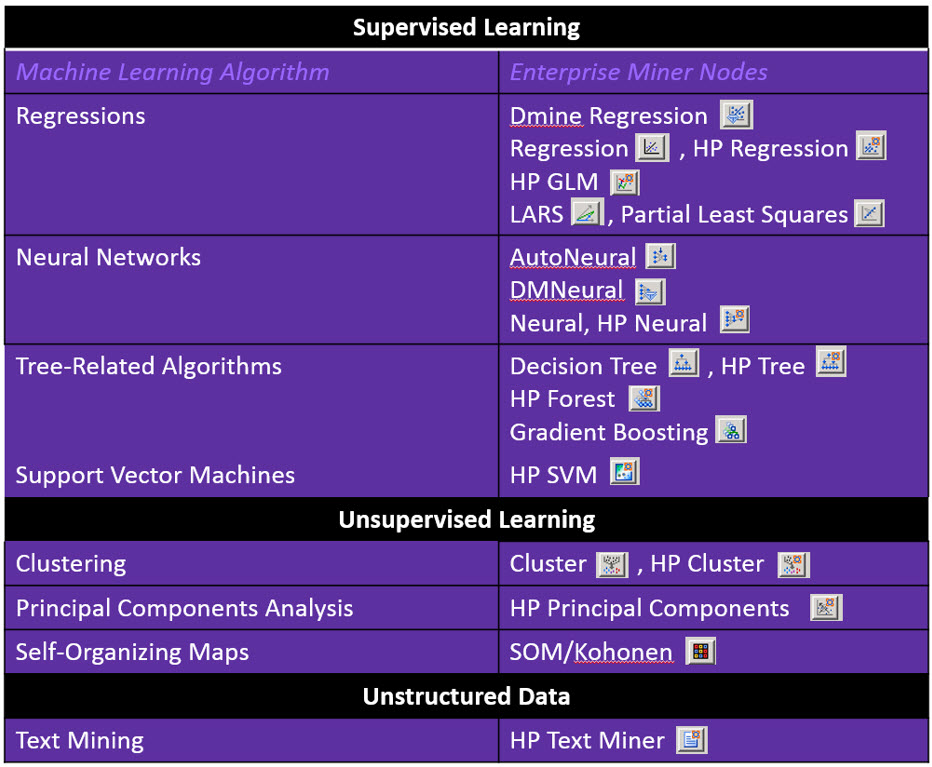Click the HP Cluster node icon
The image size is (932, 767).
coord(794,564)
